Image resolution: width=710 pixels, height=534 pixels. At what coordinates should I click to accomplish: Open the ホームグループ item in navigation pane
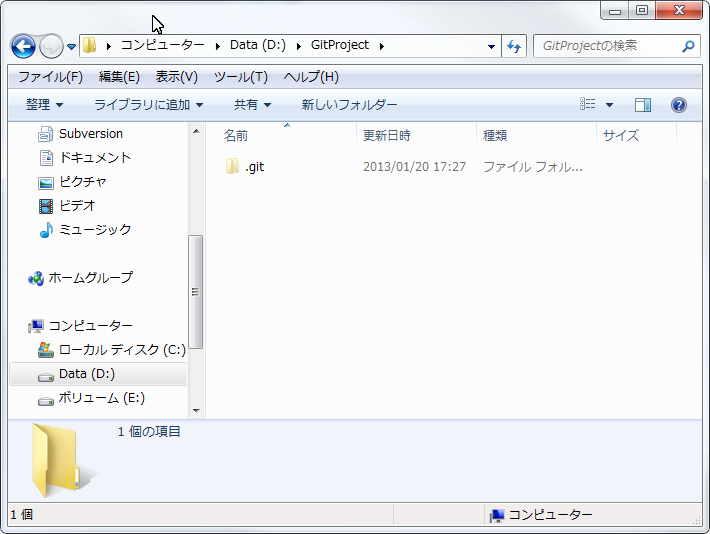click(x=90, y=278)
